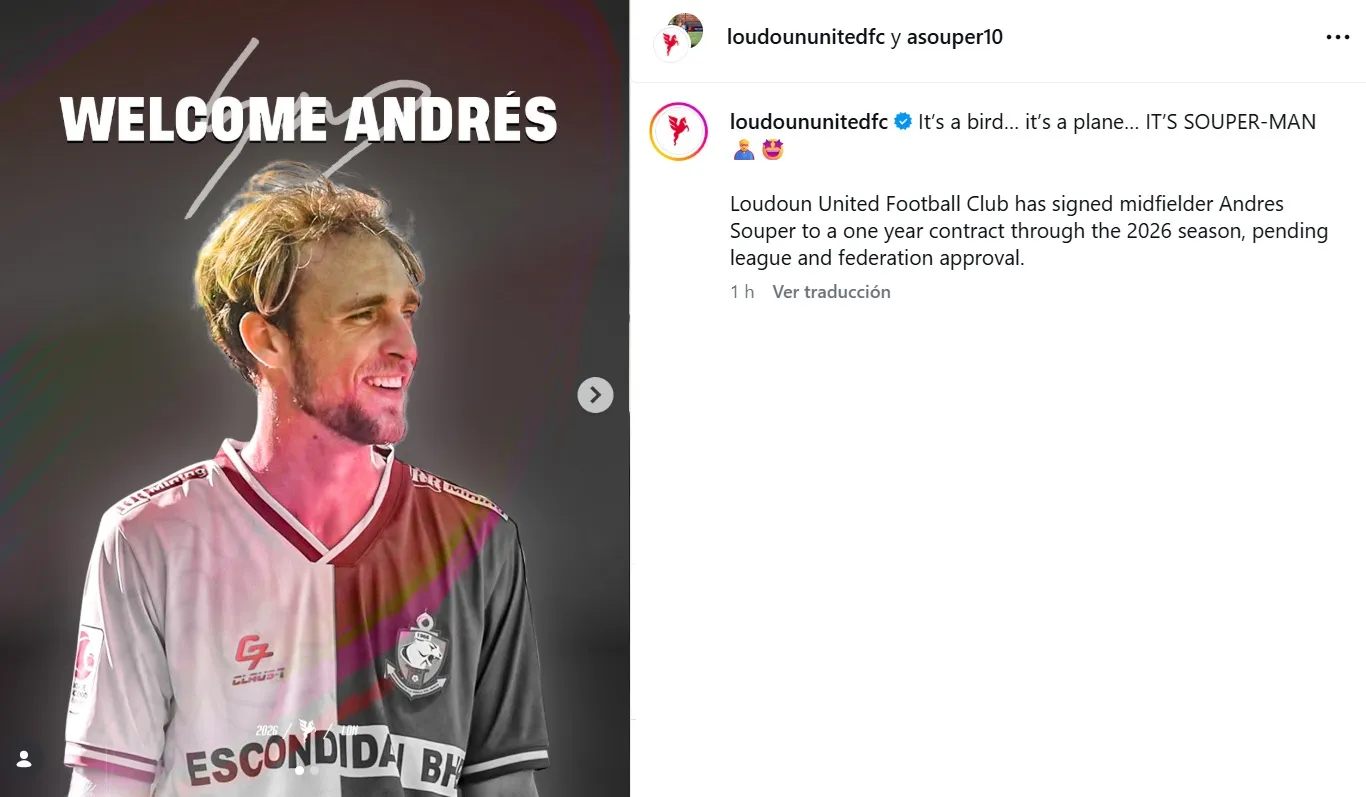1366x797 pixels.
Task: Open the three-dot more options menu
Action: tap(1337, 37)
